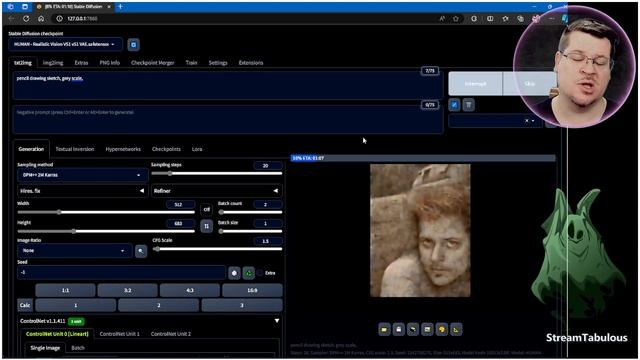Swap width and height with arrows icon
The image size is (640, 360).
pos(207,226)
